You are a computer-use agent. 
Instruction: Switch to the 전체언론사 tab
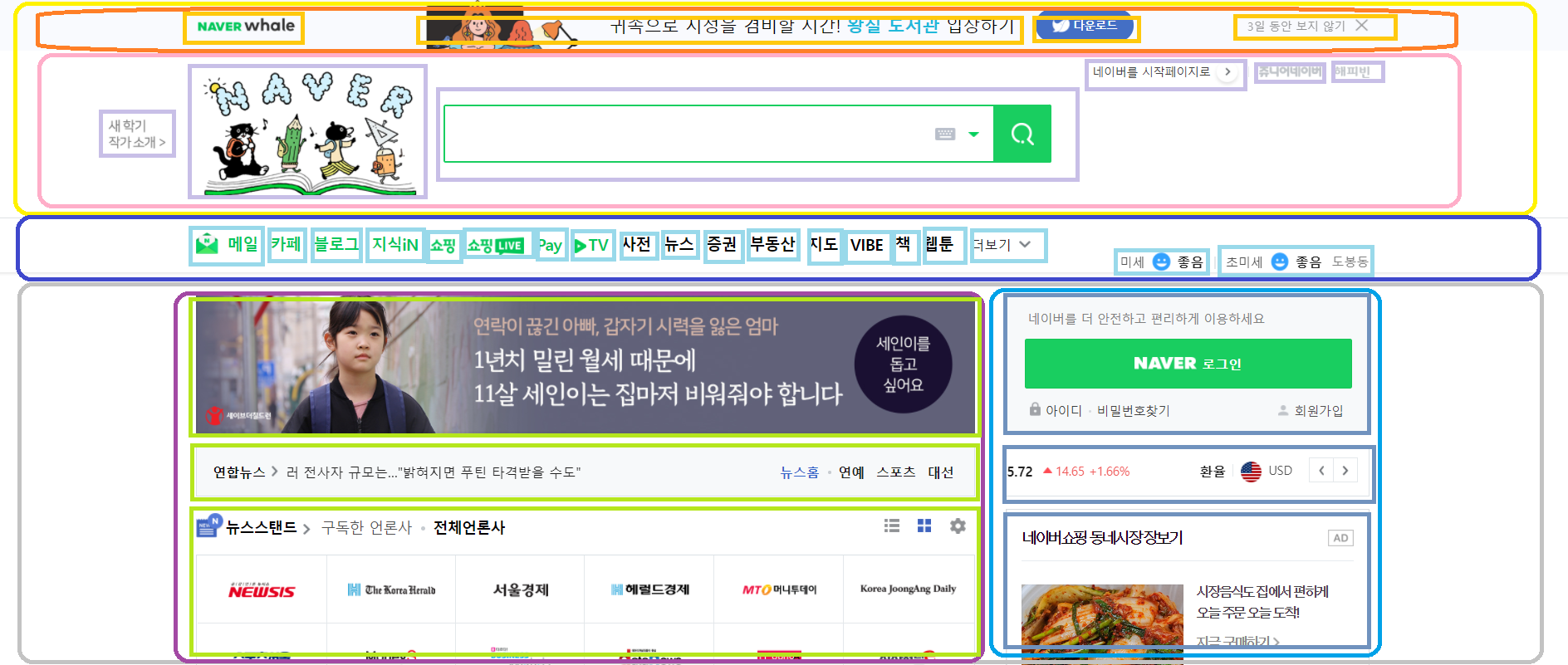pyautogui.click(x=469, y=527)
